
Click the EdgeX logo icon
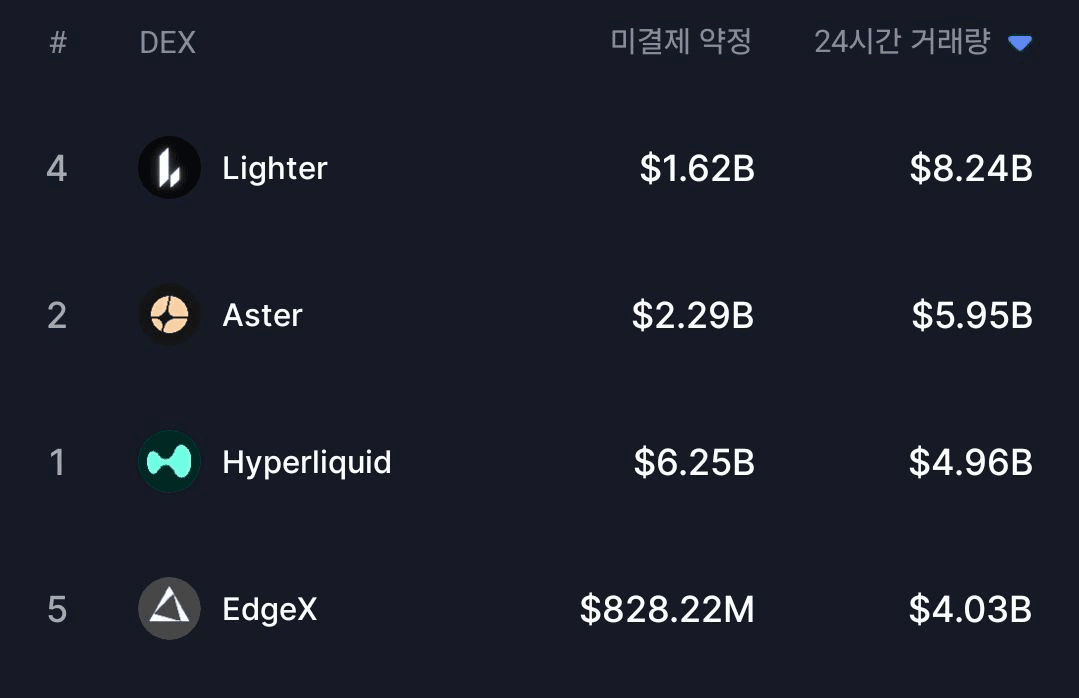[169, 609]
